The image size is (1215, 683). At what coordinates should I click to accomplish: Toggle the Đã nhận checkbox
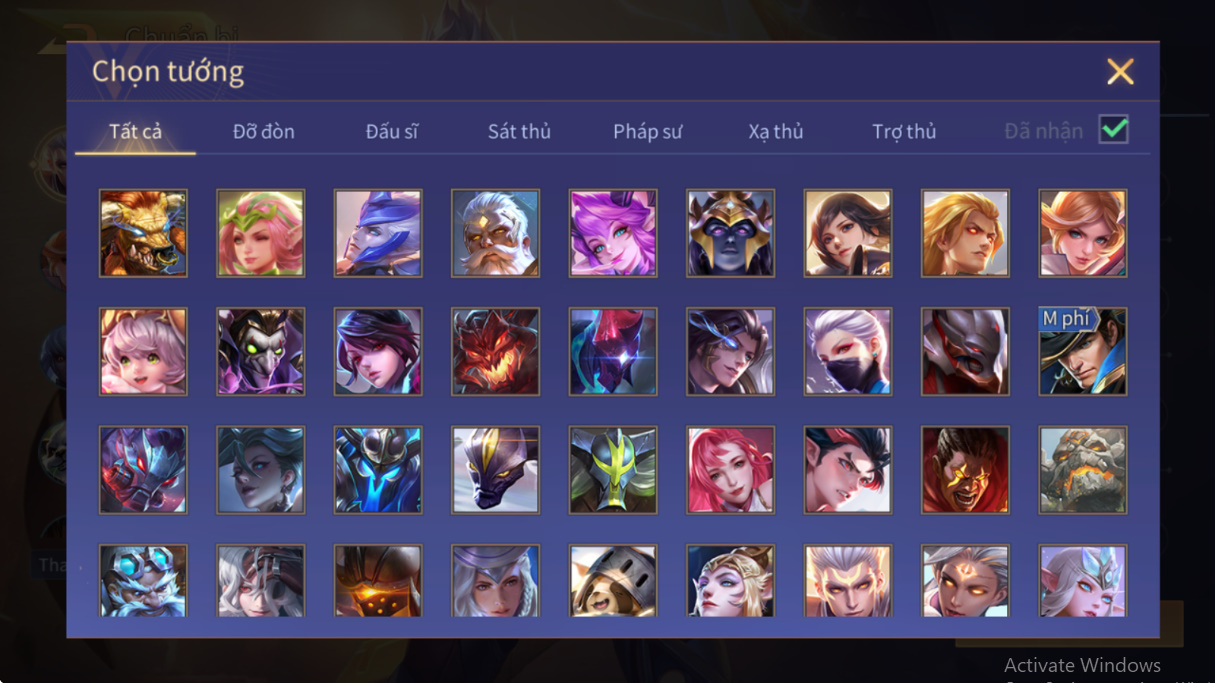1113,130
